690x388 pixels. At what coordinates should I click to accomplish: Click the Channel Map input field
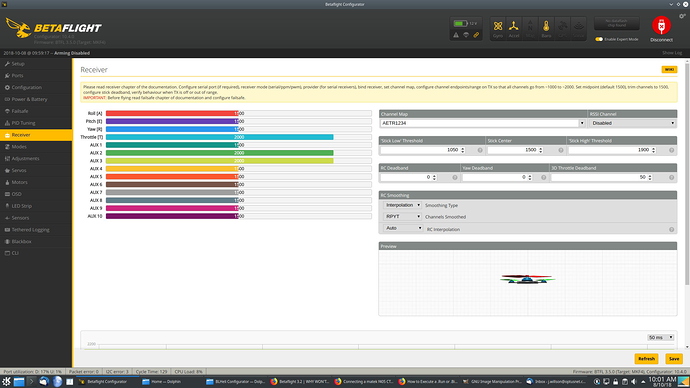(480, 123)
